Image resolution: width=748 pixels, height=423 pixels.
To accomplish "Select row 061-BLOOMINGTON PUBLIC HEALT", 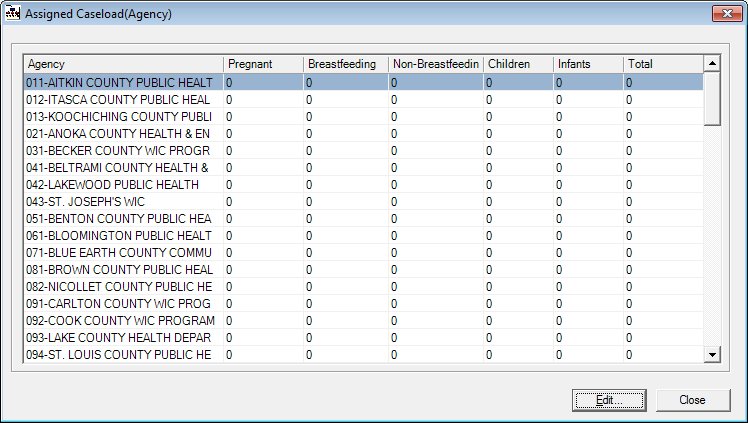I will click(x=364, y=236).
